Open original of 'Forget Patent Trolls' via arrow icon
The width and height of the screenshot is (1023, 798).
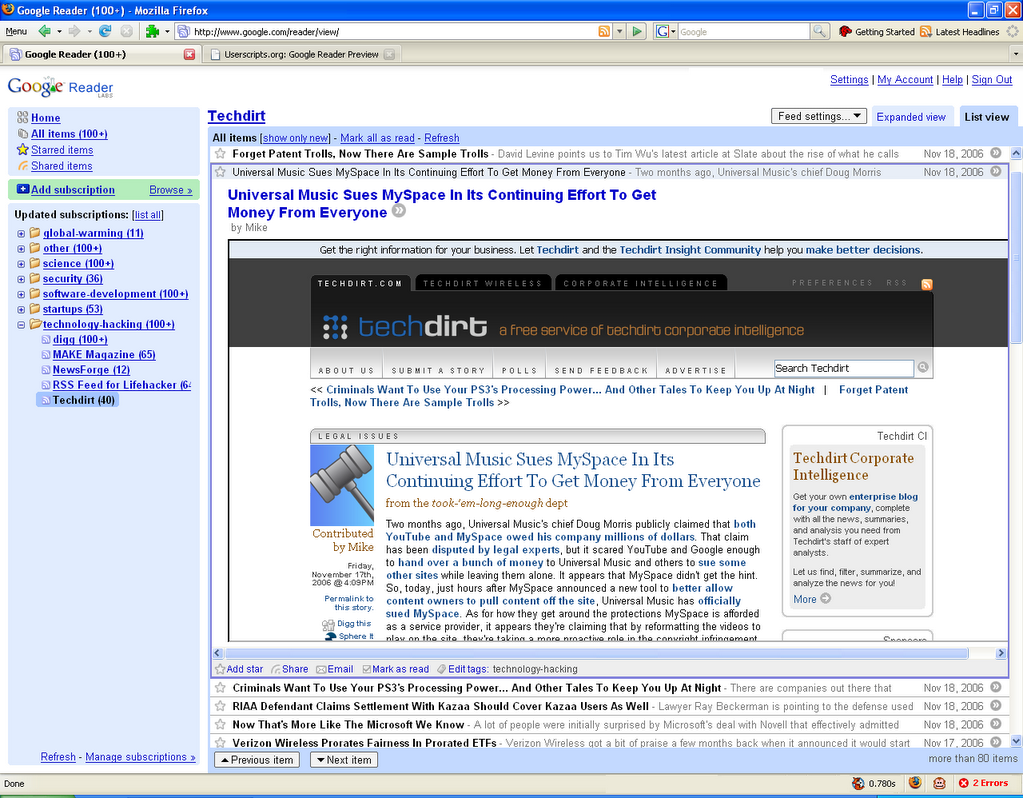pos(996,153)
